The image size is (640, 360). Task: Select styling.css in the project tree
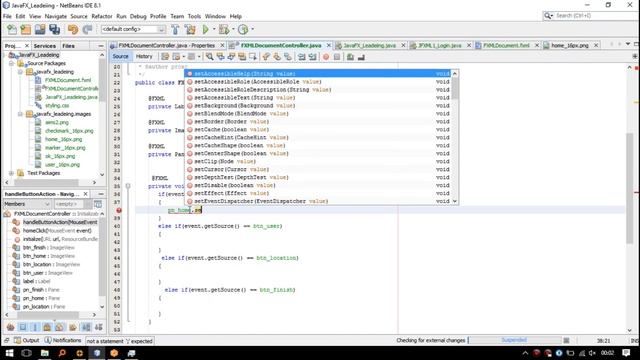coord(57,106)
